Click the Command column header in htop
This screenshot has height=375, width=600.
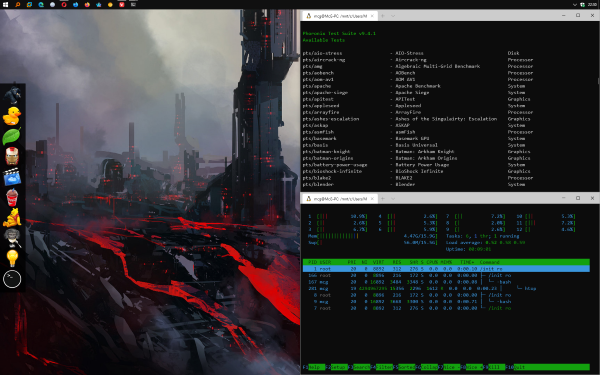point(489,262)
